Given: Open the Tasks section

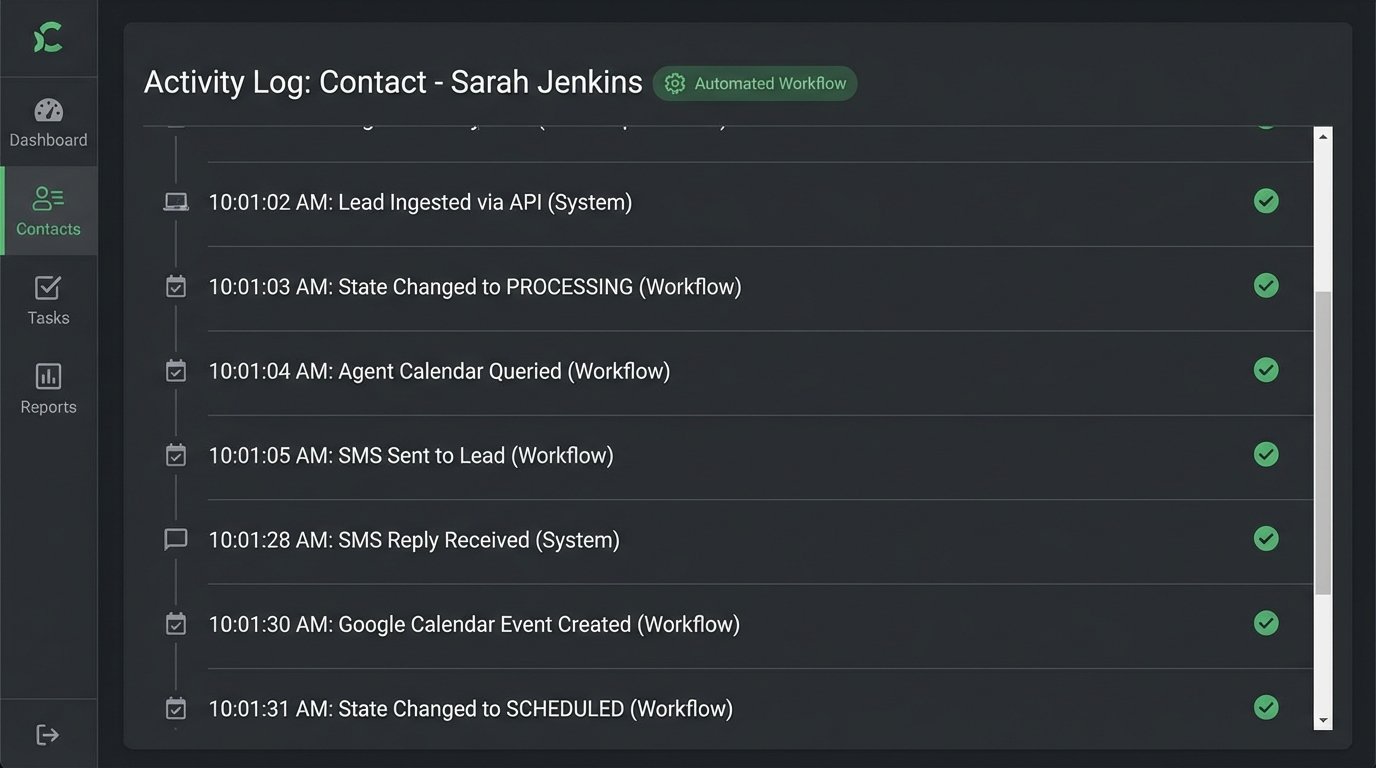Looking at the screenshot, I should click(48, 298).
